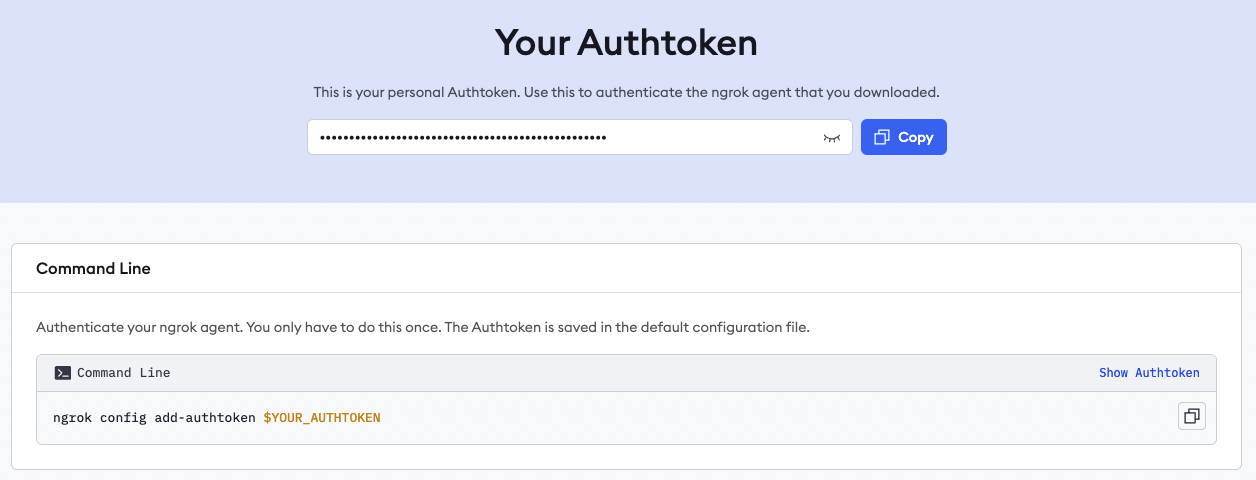Screen dimensions: 1256x480
Task: Click the Show Authtoken link
Action: 1149,373
